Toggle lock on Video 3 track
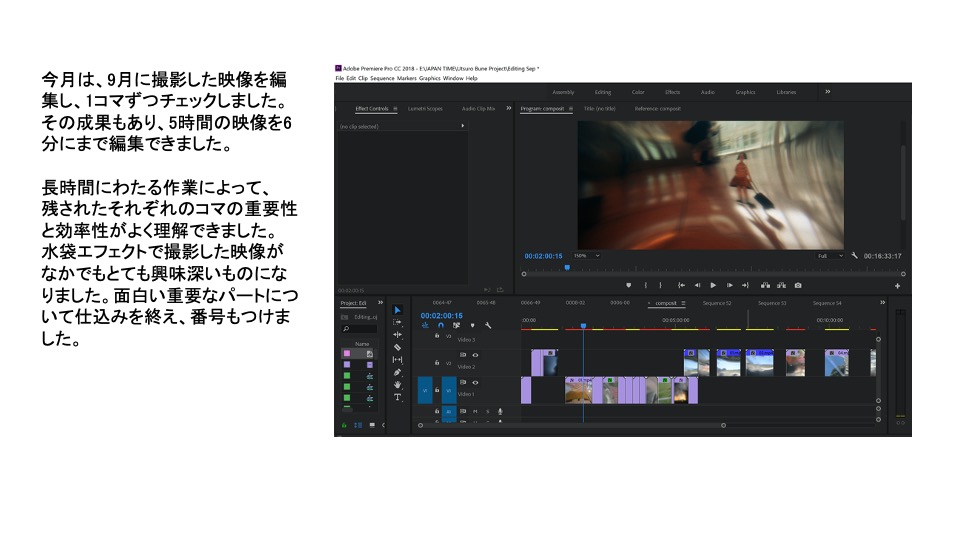 pos(437,336)
